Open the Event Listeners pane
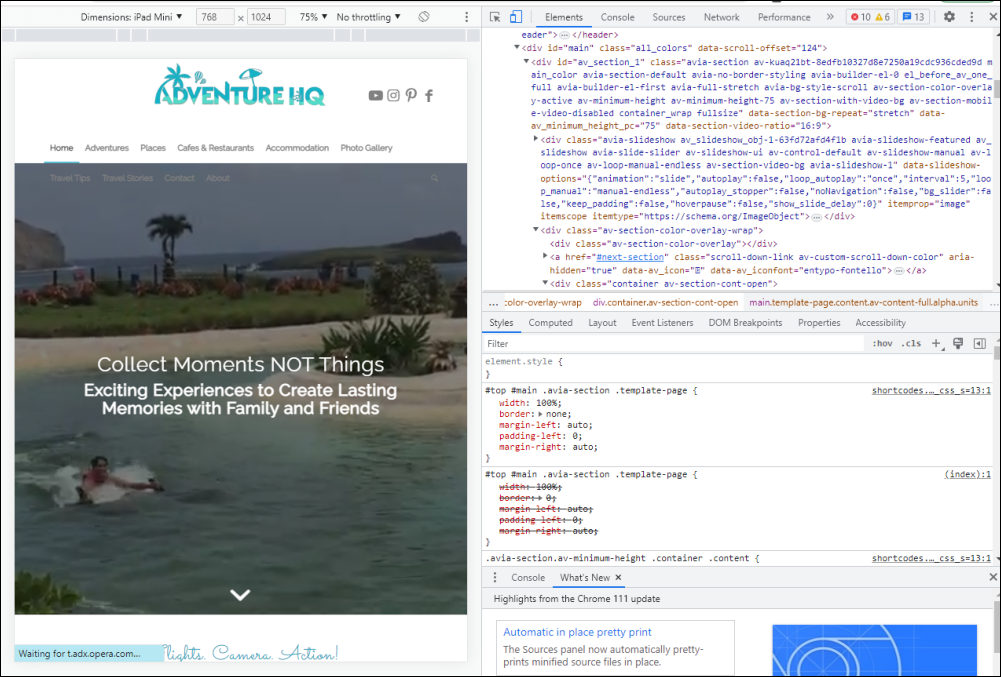Screen dimensions: 1001x677 coord(664,322)
